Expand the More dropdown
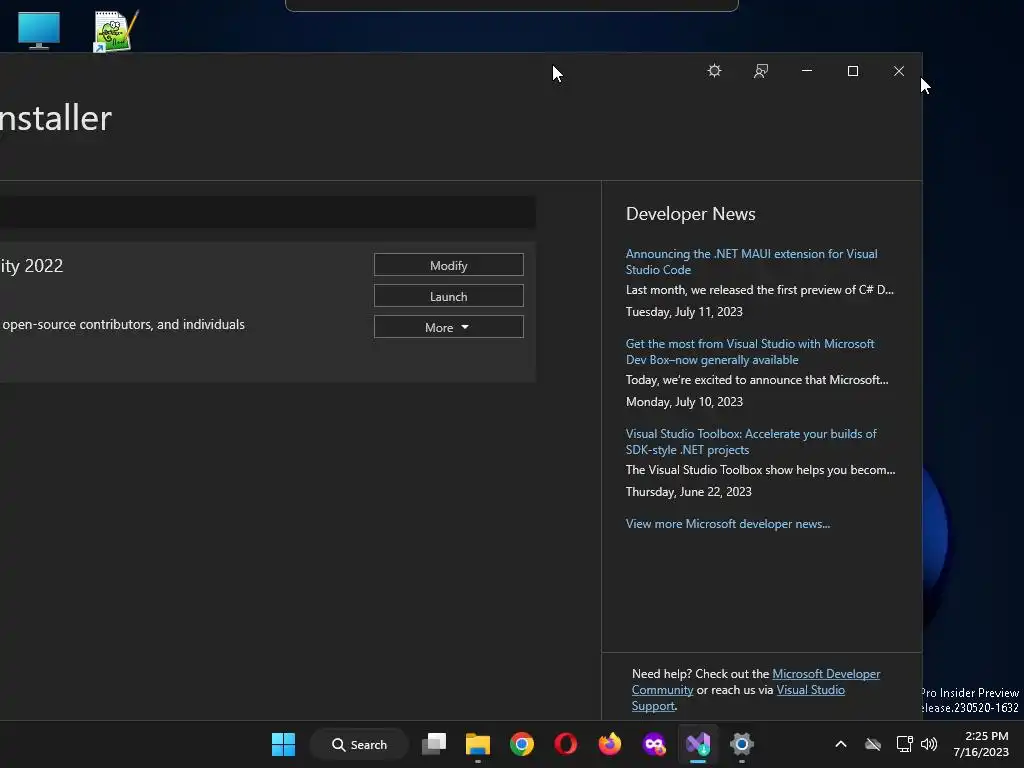The width and height of the screenshot is (1024, 768). [449, 327]
